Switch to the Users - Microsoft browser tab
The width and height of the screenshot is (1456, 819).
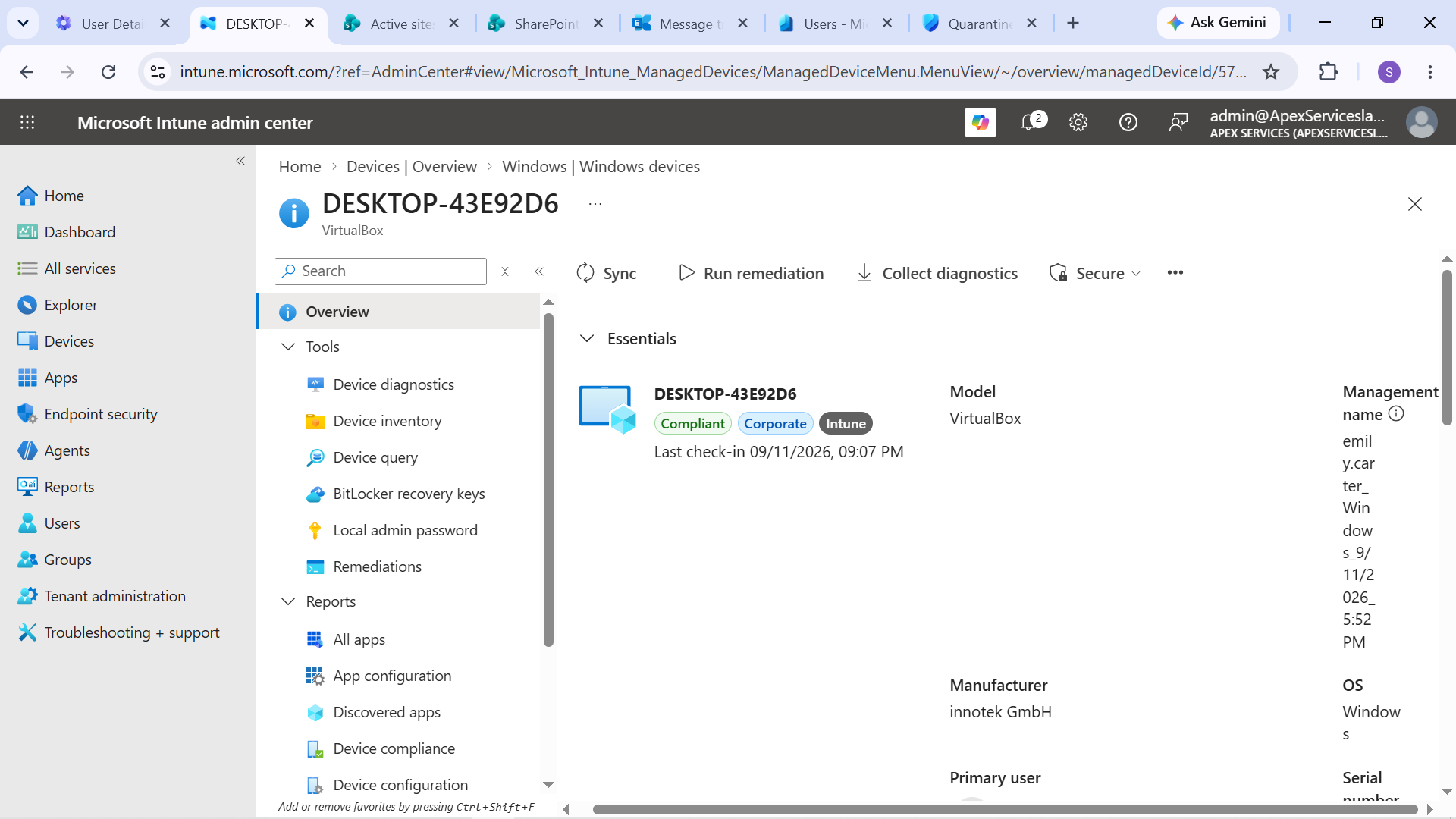pos(834,24)
